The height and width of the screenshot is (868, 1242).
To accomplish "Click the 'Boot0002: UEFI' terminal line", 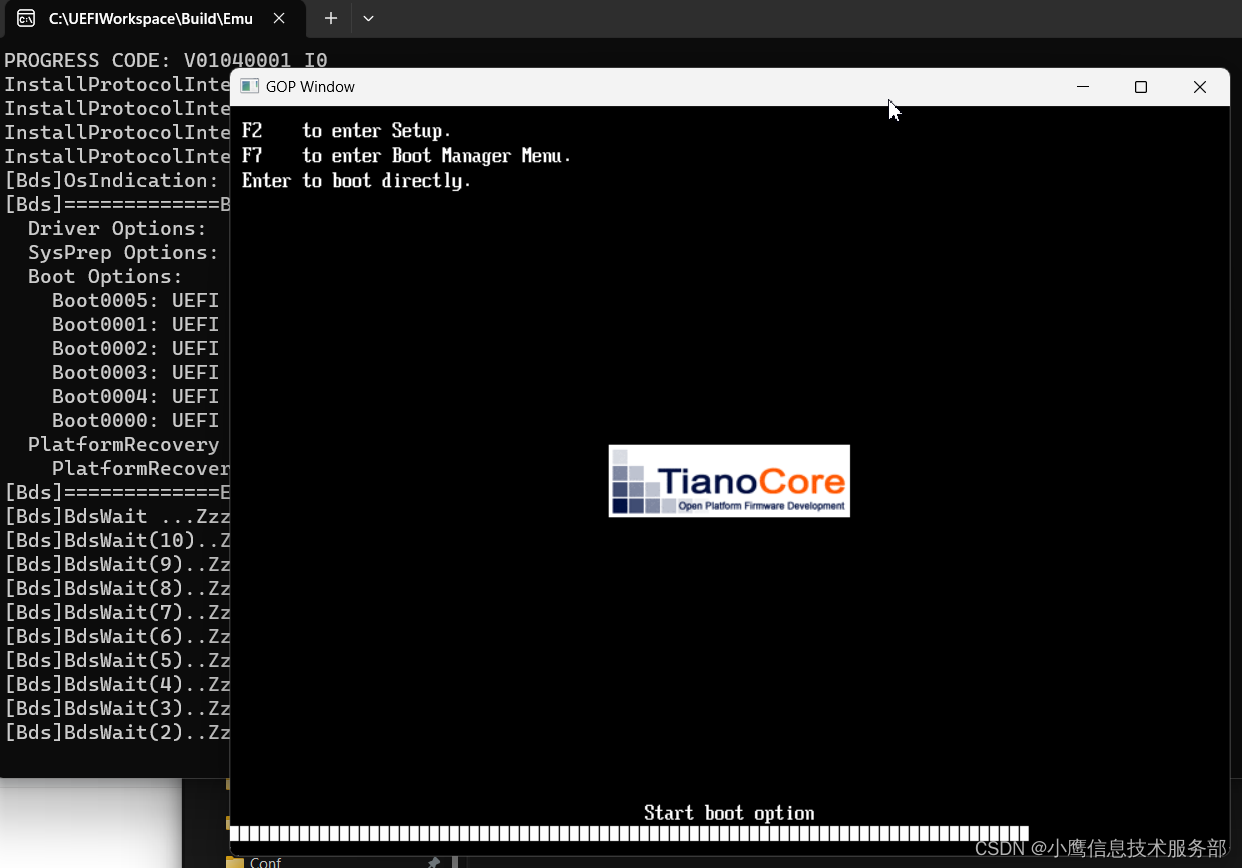I will (135, 348).
